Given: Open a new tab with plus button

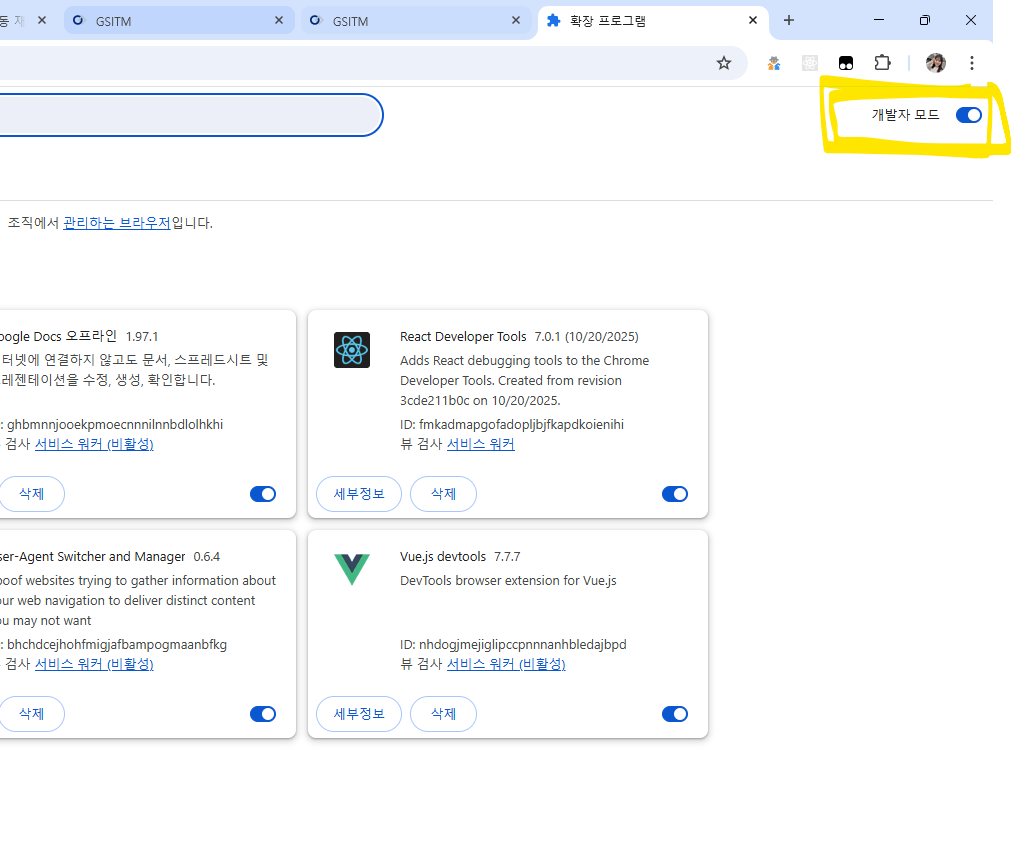Looking at the screenshot, I should [x=789, y=20].
